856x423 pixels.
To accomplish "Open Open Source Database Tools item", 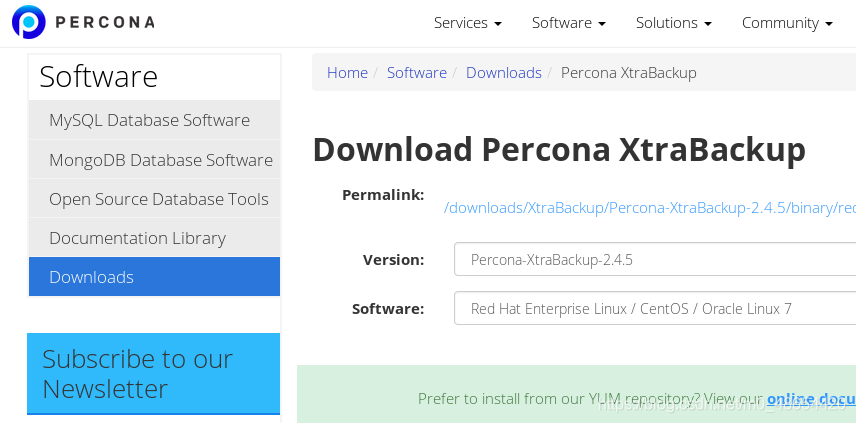I will 154,199.
